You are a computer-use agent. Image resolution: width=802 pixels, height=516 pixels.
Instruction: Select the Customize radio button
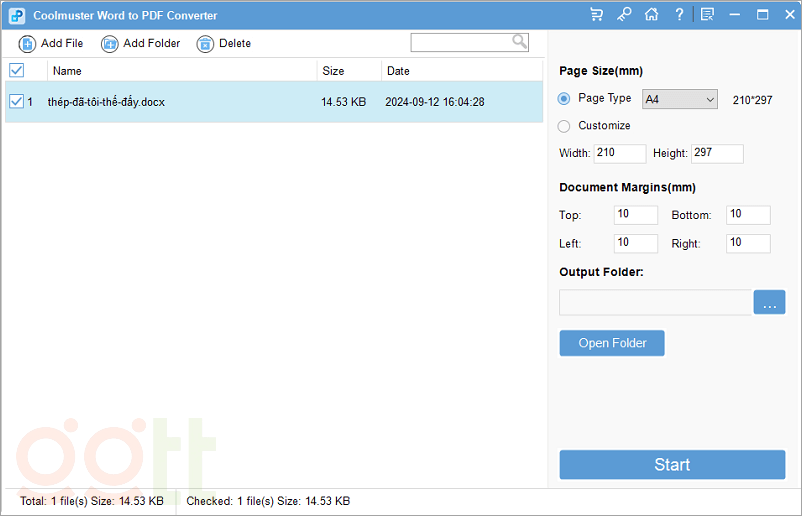(x=564, y=126)
